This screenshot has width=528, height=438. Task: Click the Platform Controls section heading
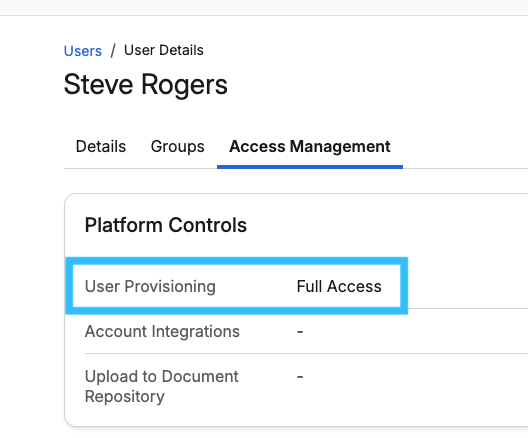click(x=166, y=225)
